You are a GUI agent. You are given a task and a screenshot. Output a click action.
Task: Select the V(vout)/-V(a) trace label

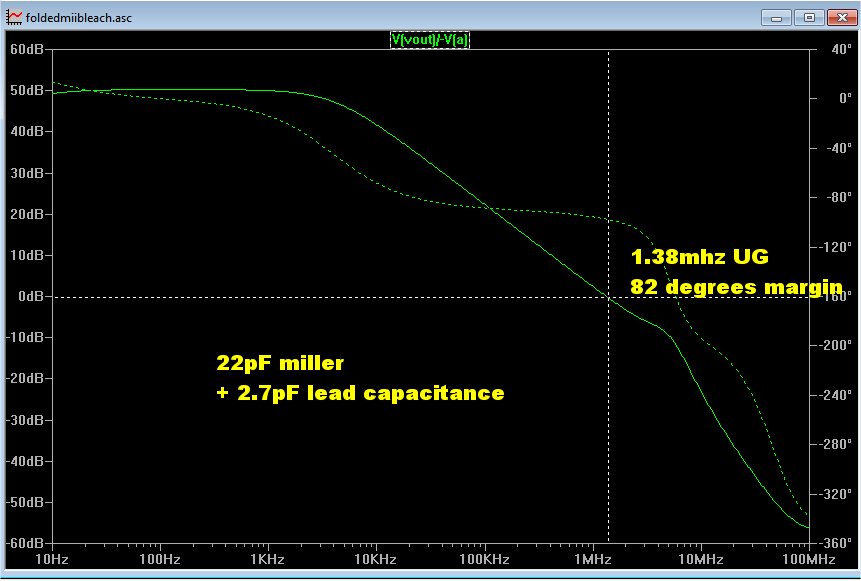click(x=430, y=40)
